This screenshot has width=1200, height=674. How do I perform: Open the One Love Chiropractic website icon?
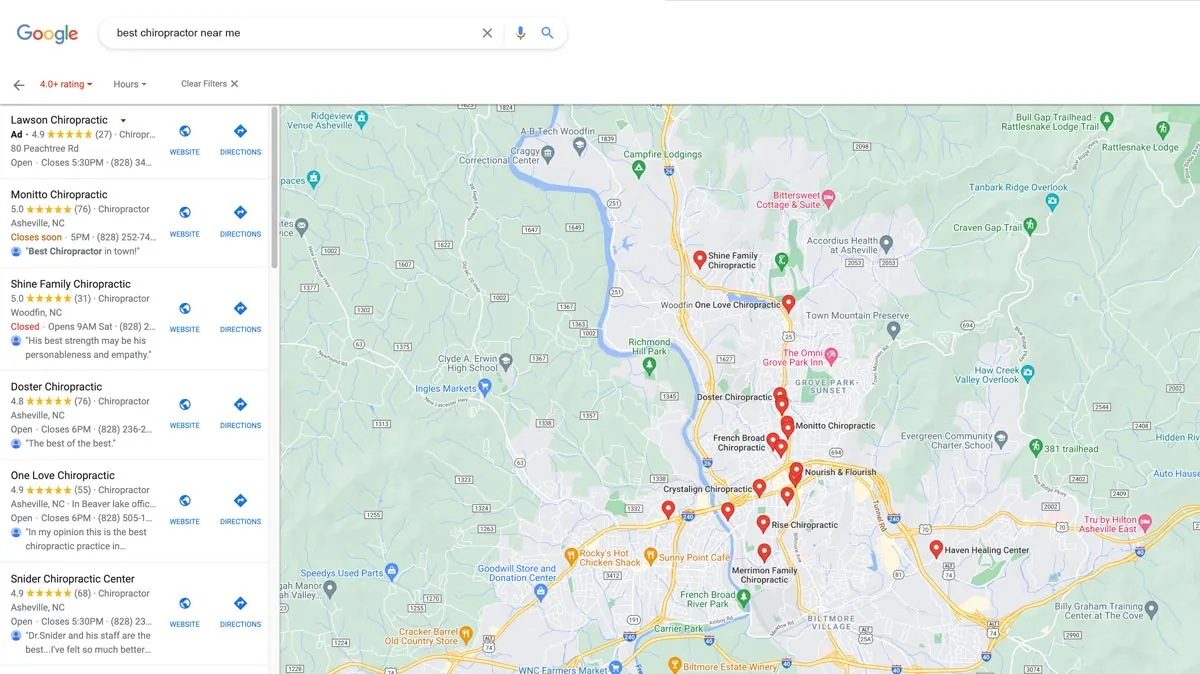tap(185, 500)
